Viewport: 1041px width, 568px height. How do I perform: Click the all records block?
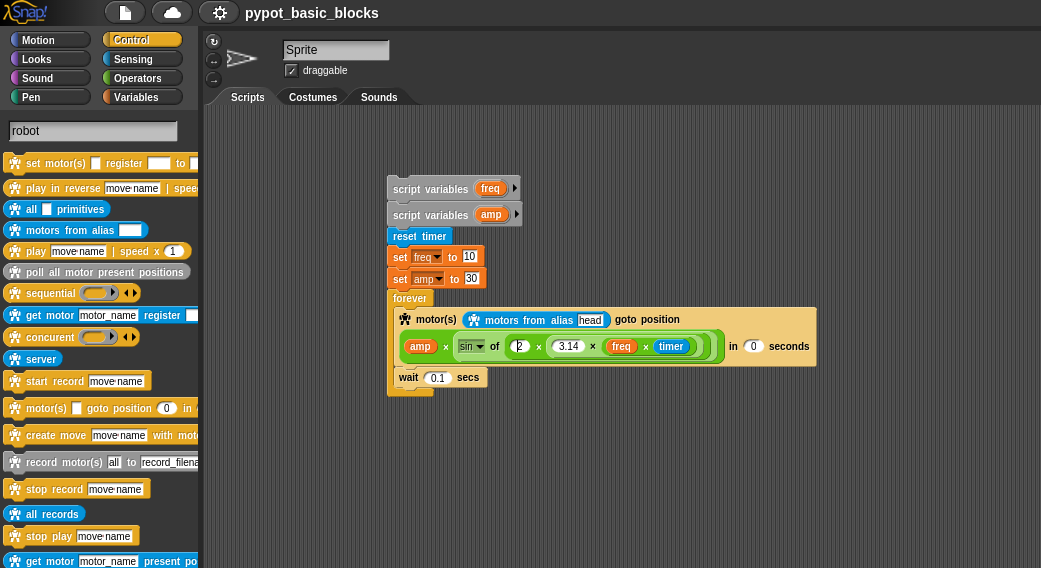52,514
